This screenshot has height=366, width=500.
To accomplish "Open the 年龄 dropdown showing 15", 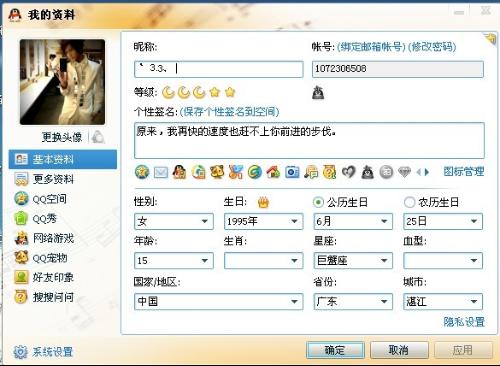I will pyautogui.click(x=174, y=261).
